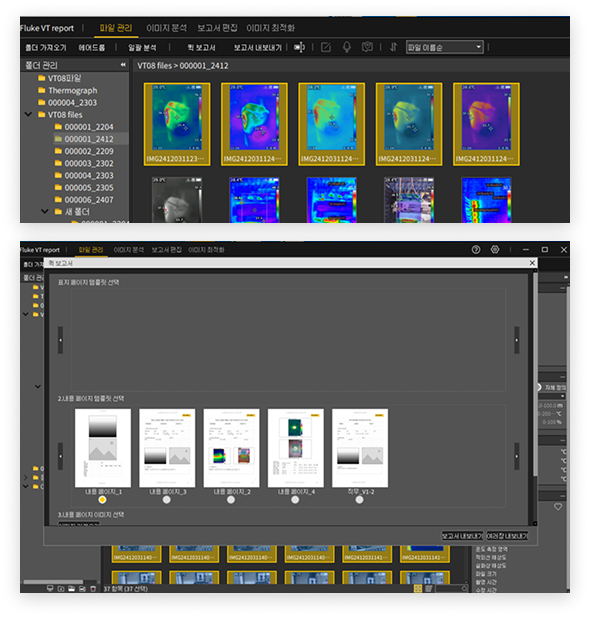Open the 보고서 편집 tab in upper window
The height and width of the screenshot is (617, 590).
click(217, 28)
